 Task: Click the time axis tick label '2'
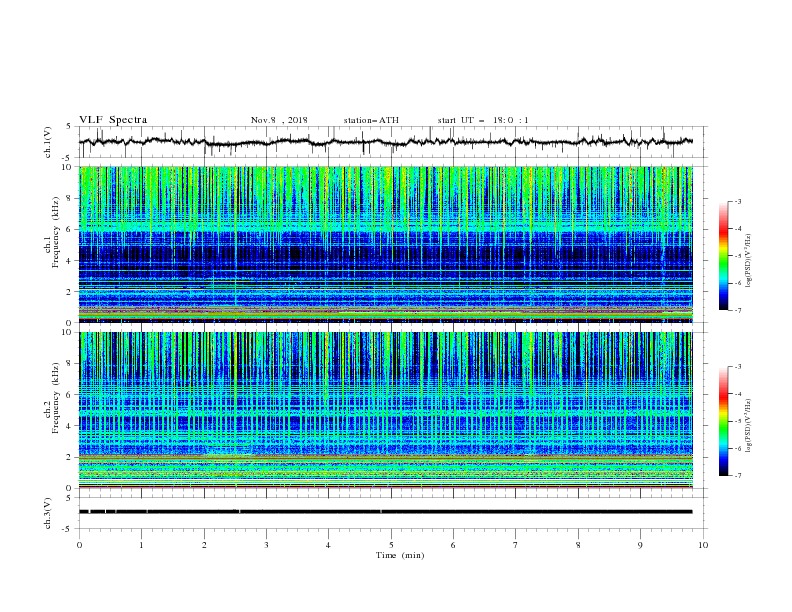(x=204, y=545)
